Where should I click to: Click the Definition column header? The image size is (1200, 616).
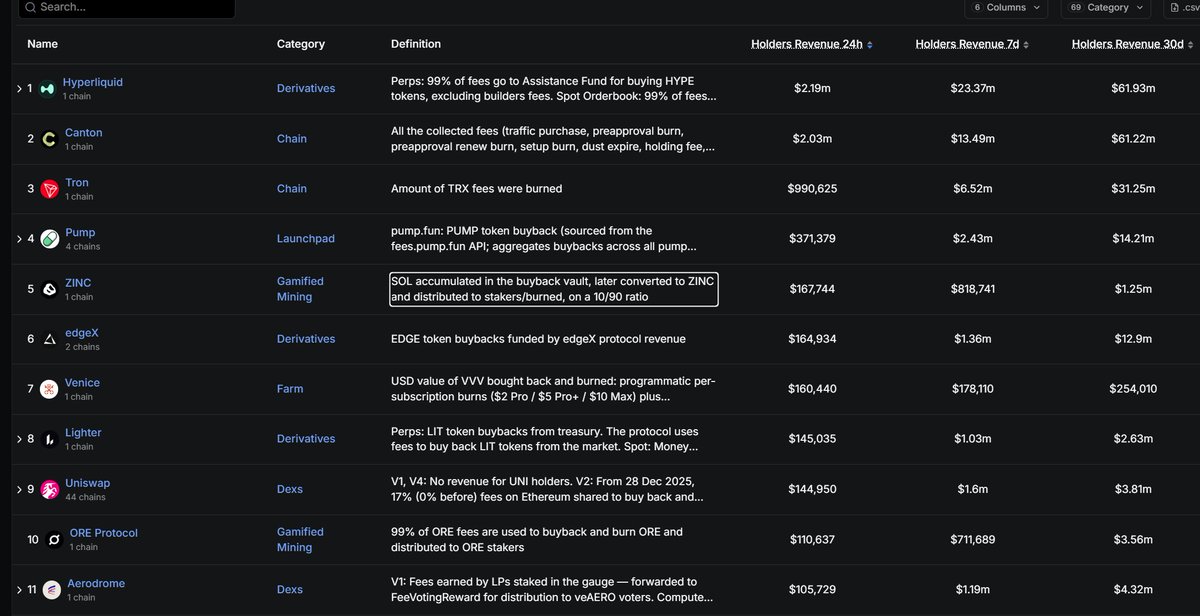416,44
